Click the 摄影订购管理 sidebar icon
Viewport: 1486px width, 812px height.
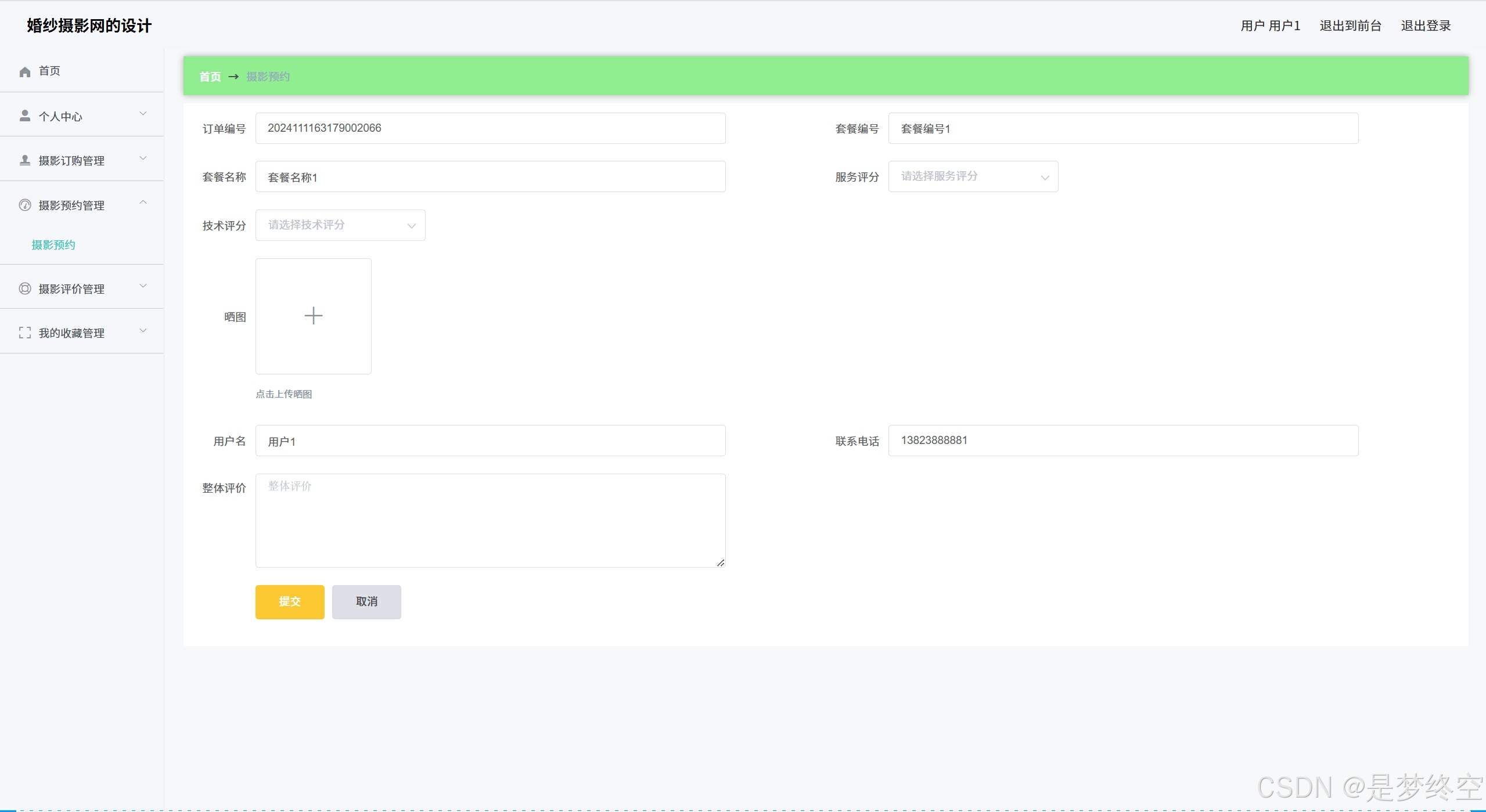click(25, 161)
